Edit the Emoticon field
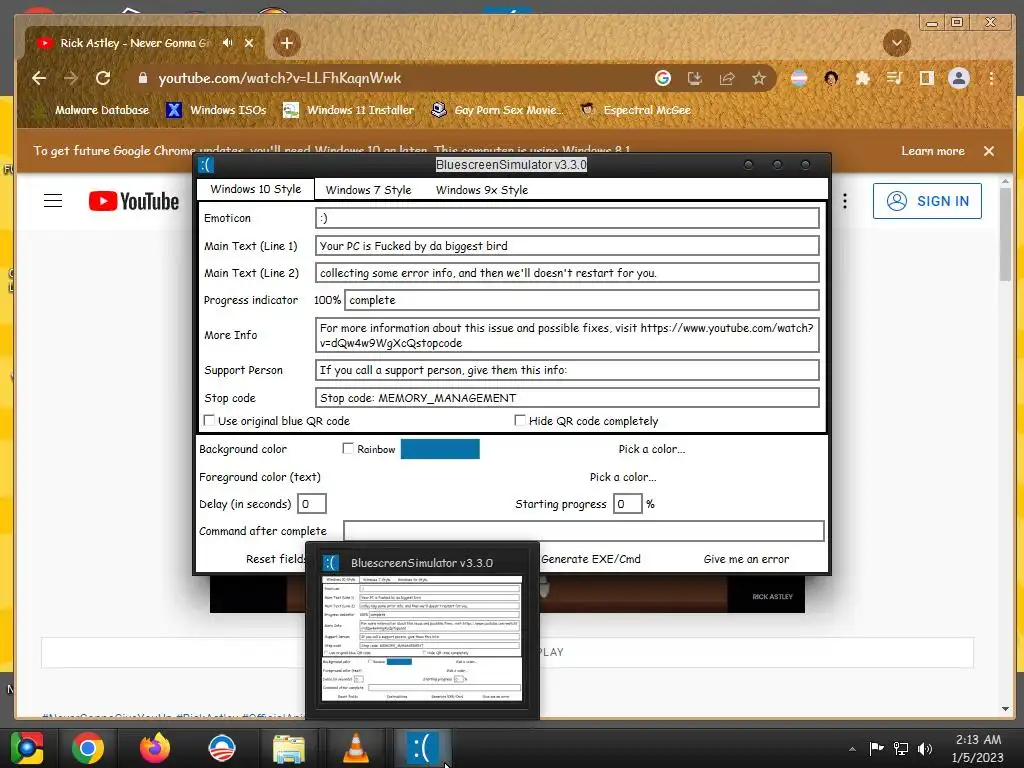The image size is (1024, 768). point(567,218)
